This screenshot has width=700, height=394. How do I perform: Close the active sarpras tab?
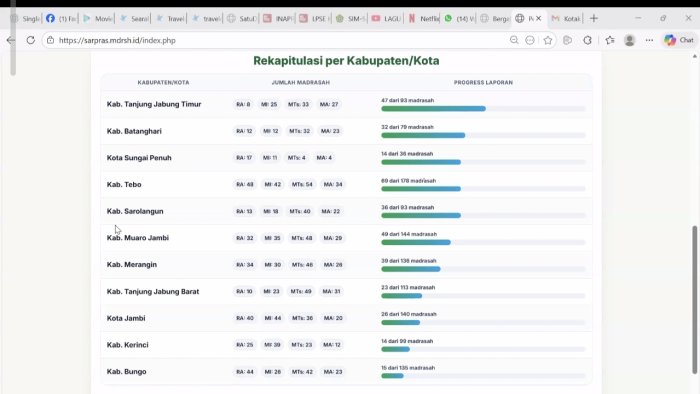[538, 18]
